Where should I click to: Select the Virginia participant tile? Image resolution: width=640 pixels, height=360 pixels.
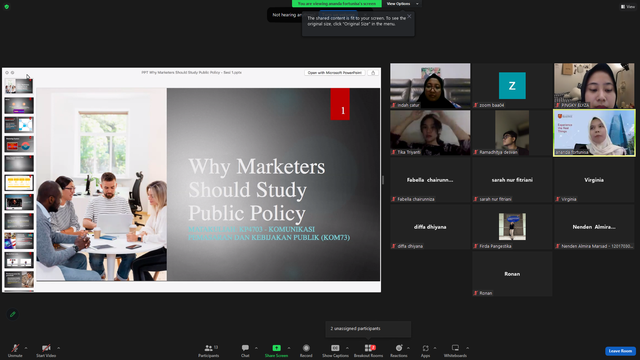[x=594, y=180]
